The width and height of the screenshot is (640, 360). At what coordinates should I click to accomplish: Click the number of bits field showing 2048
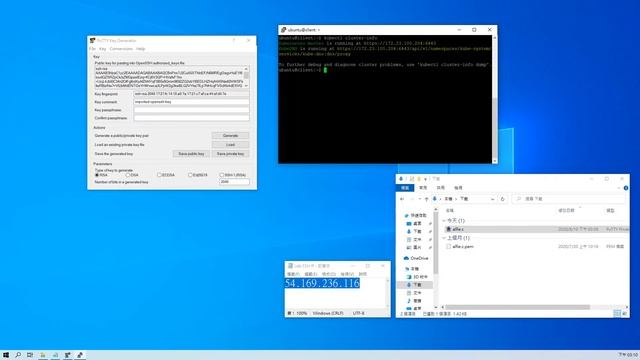coord(234,182)
